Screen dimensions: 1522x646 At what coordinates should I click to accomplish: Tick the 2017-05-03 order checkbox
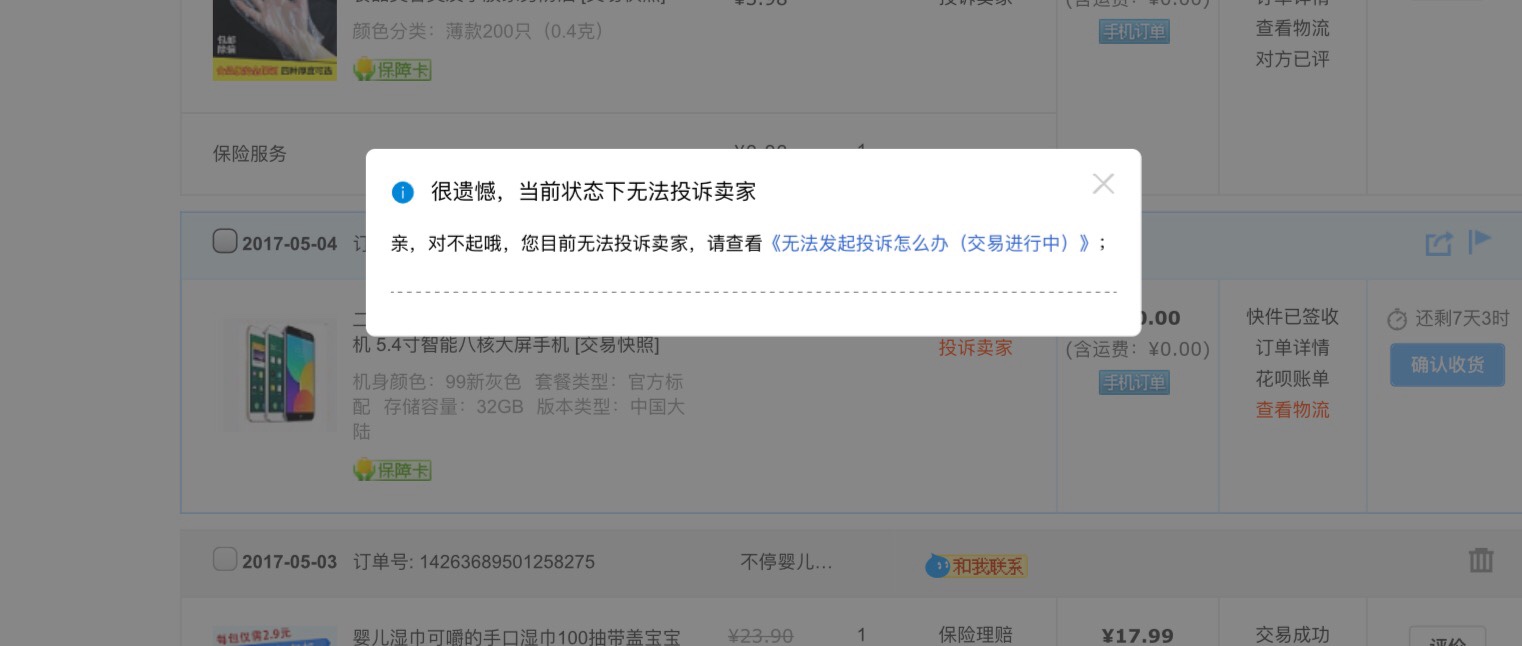[x=225, y=559]
